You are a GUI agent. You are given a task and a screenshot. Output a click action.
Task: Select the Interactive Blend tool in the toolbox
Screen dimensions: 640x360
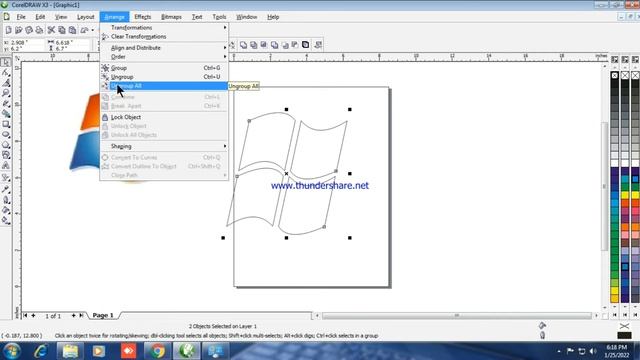point(6,178)
